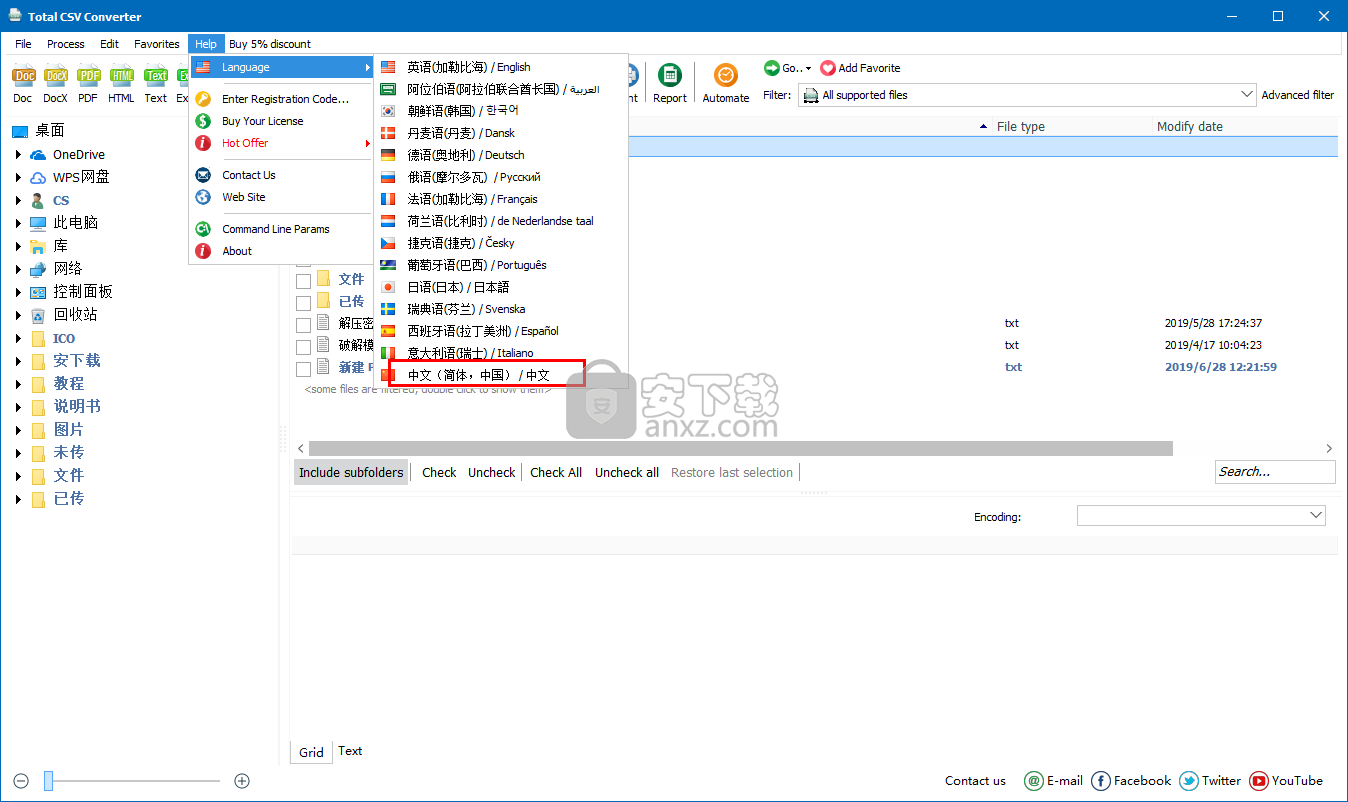Switch to the Grid tab

(311, 752)
